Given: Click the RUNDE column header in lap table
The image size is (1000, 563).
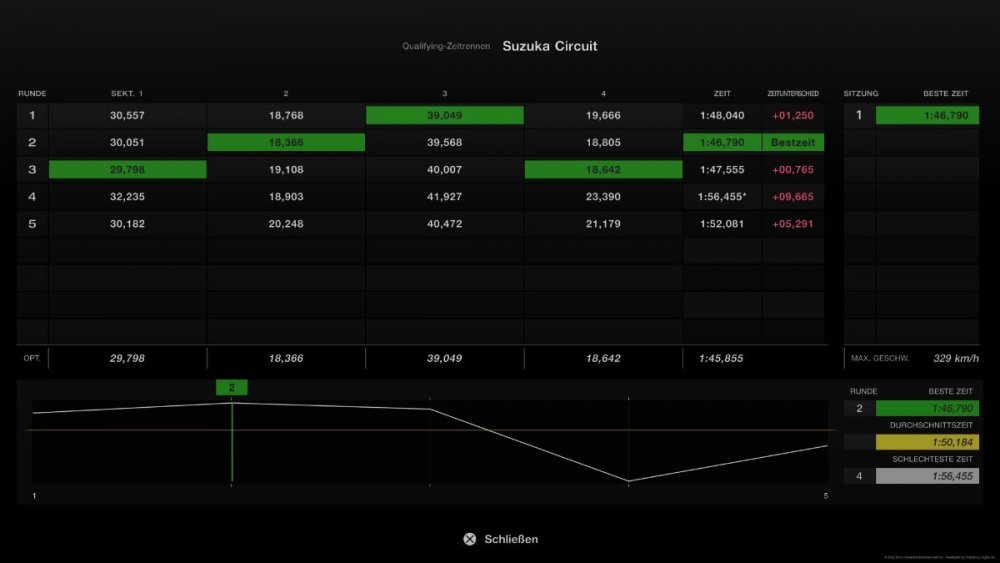Looking at the screenshot, I should click(x=32, y=93).
